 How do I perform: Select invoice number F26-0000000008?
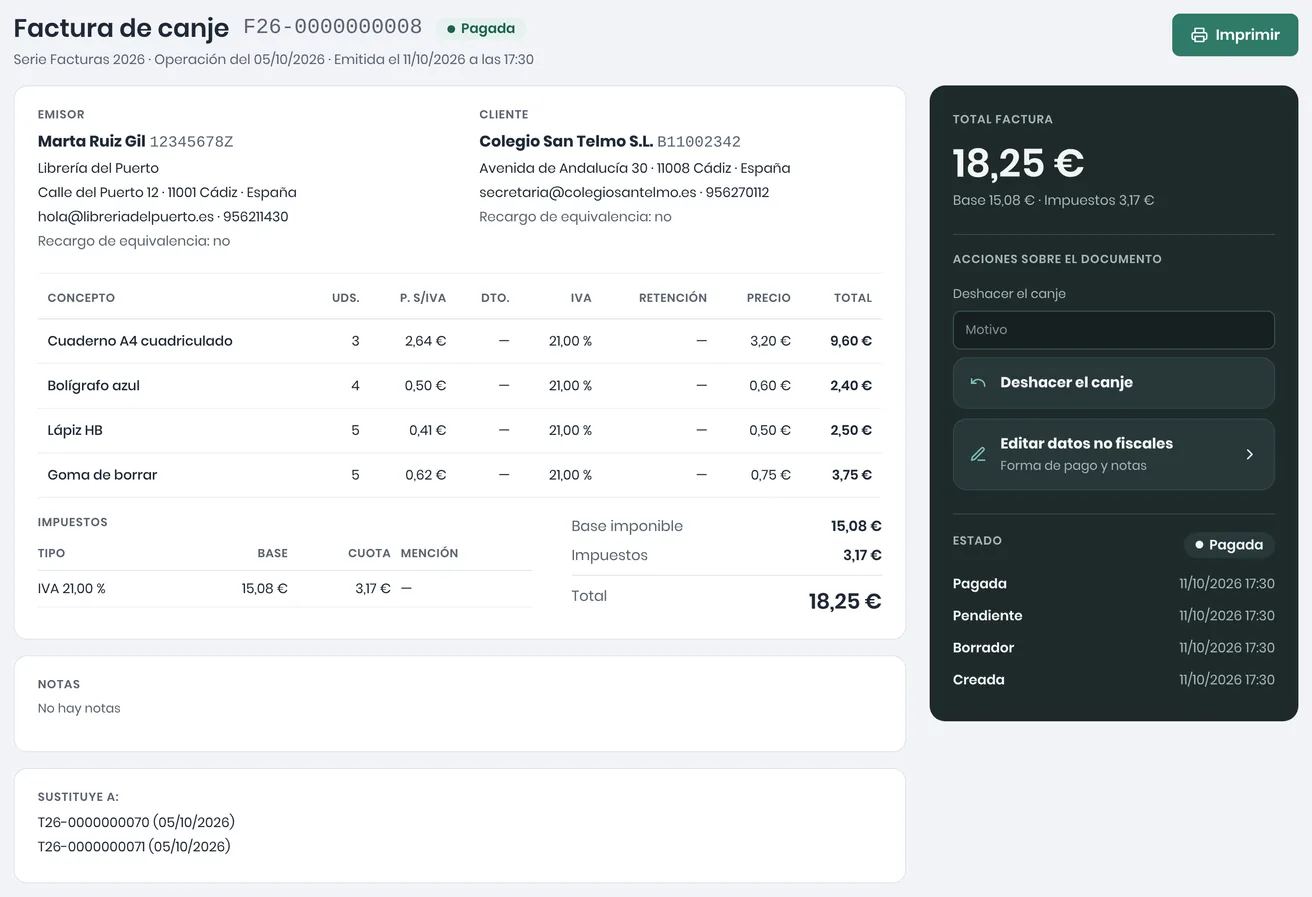point(333,27)
